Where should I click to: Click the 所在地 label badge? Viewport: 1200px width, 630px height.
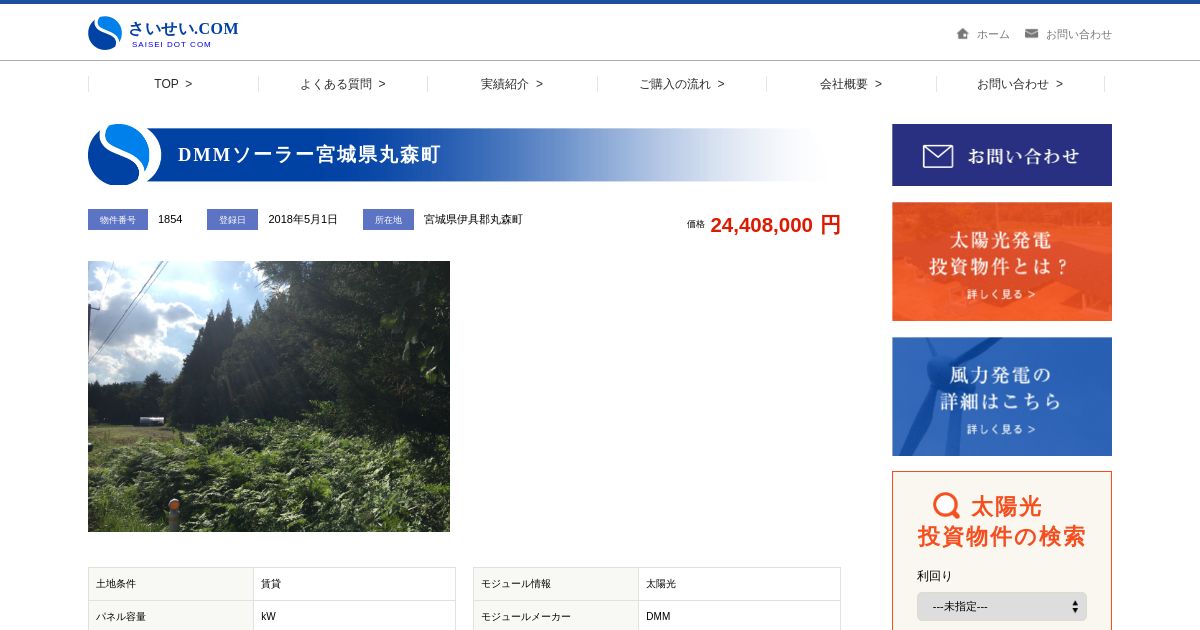388,219
